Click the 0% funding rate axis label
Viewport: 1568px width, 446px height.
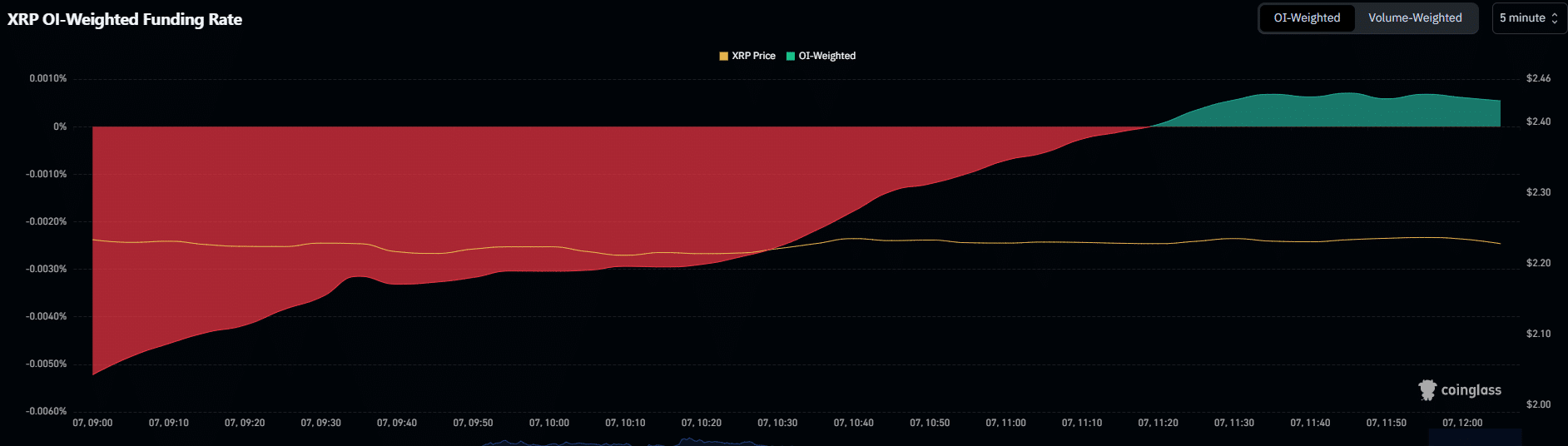60,126
